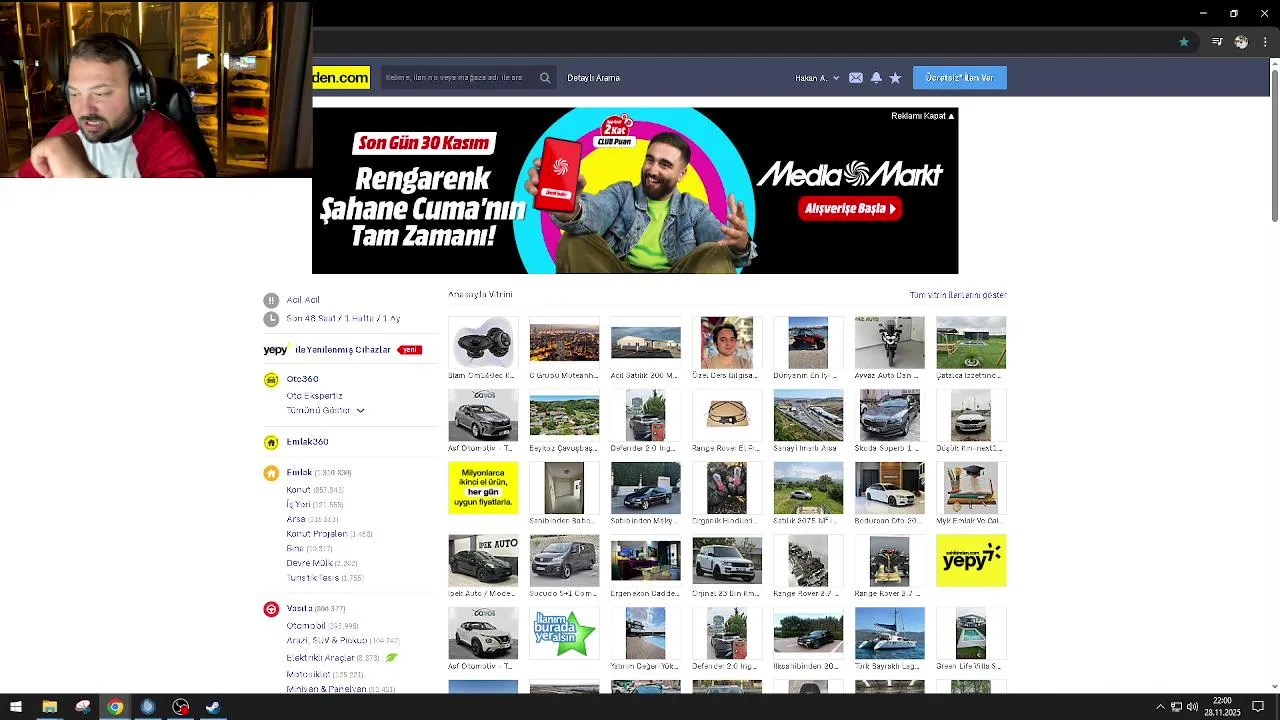Select the Bina category
Viewport: 1280px width, 720px height.
coord(295,549)
